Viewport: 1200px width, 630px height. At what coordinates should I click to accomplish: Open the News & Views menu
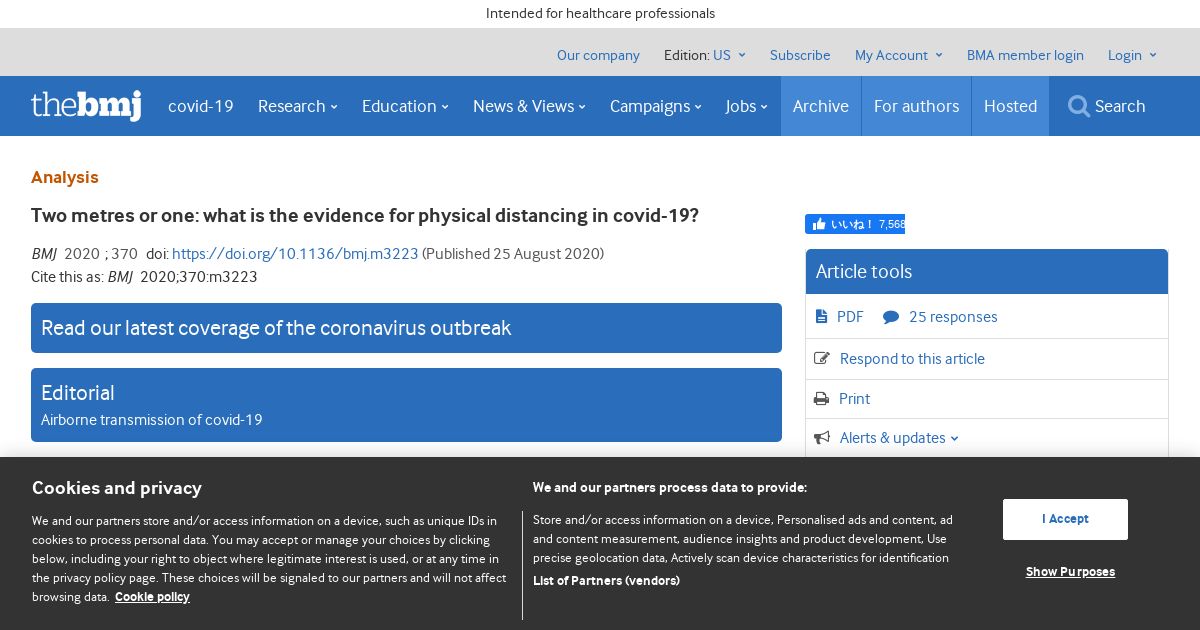click(529, 106)
